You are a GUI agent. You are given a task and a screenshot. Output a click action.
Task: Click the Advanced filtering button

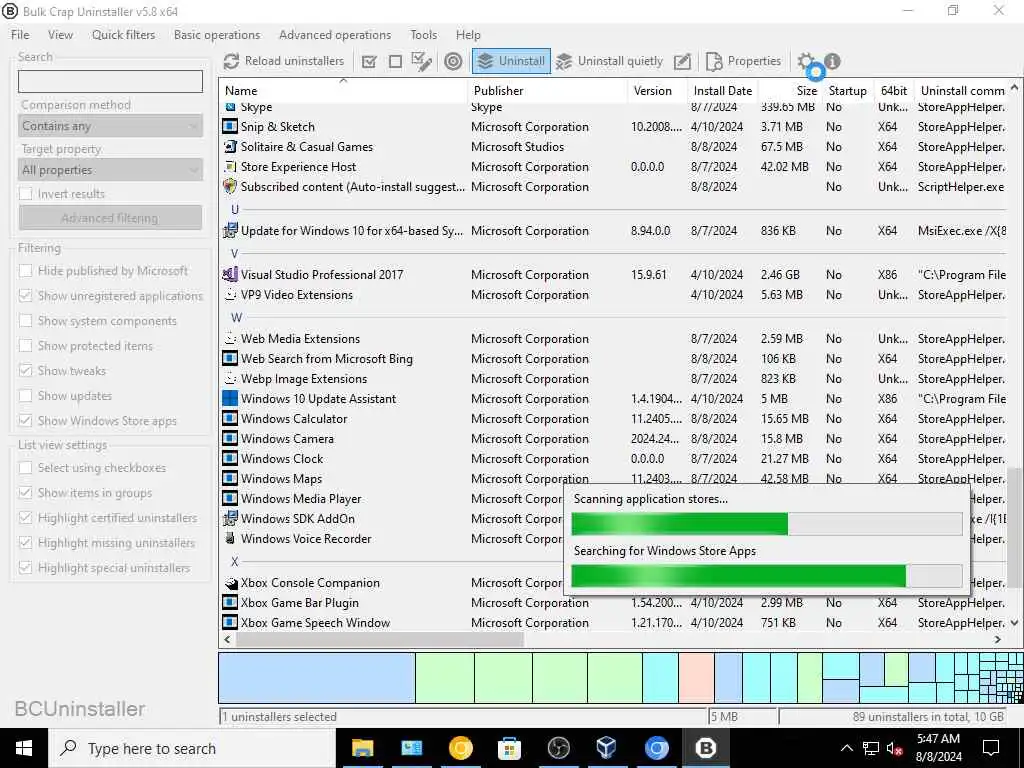110,218
